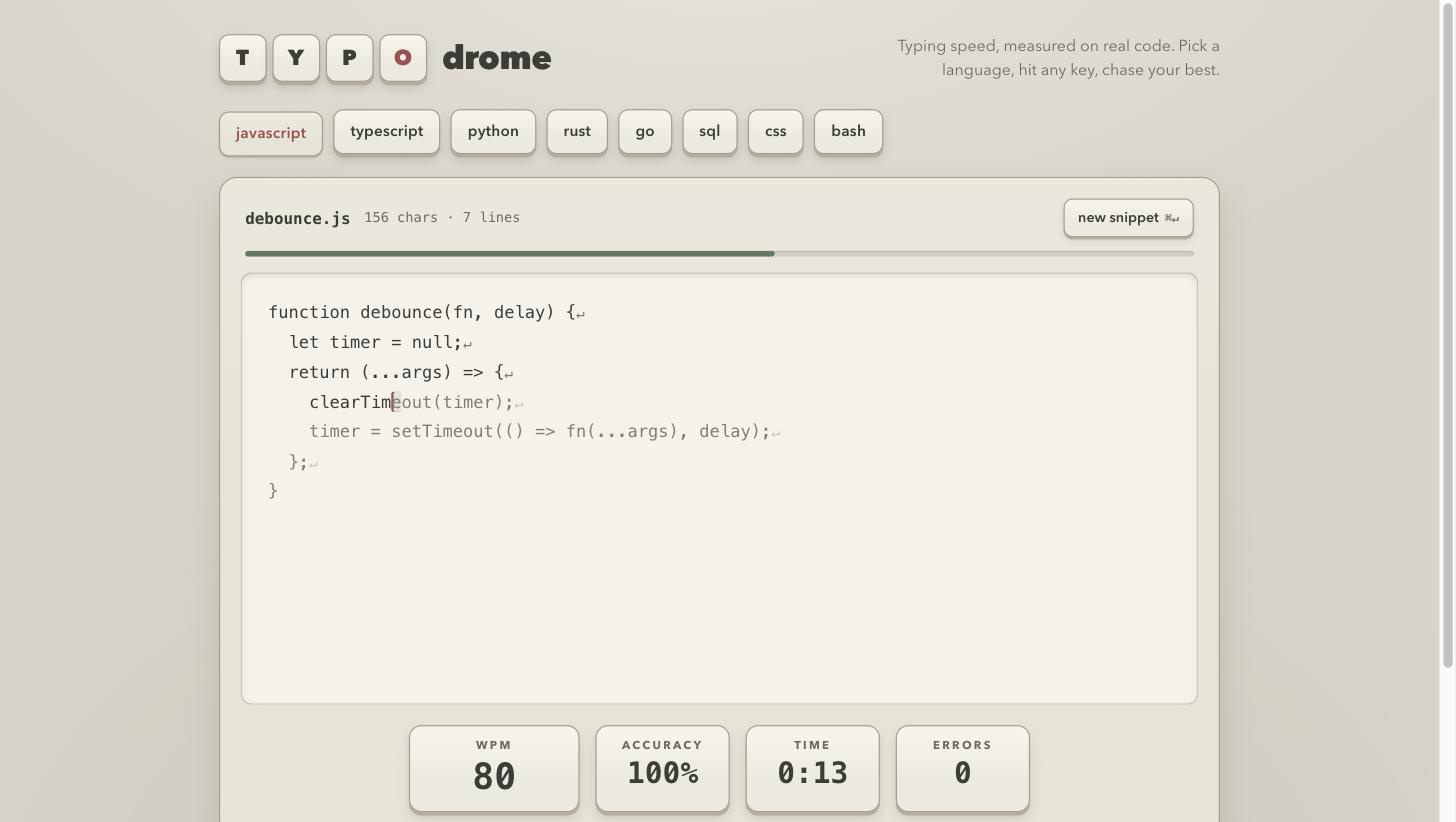The width and height of the screenshot is (1456, 822).
Task: Switch to the bash language tab
Action: [x=848, y=132]
